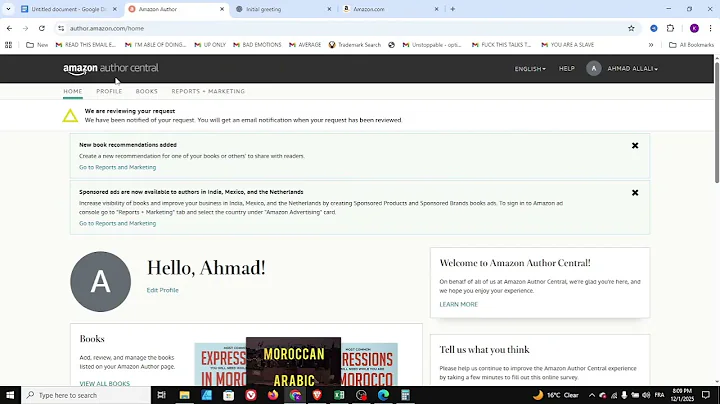
Task: Open the New bookmarks folder
Action: coord(37,45)
